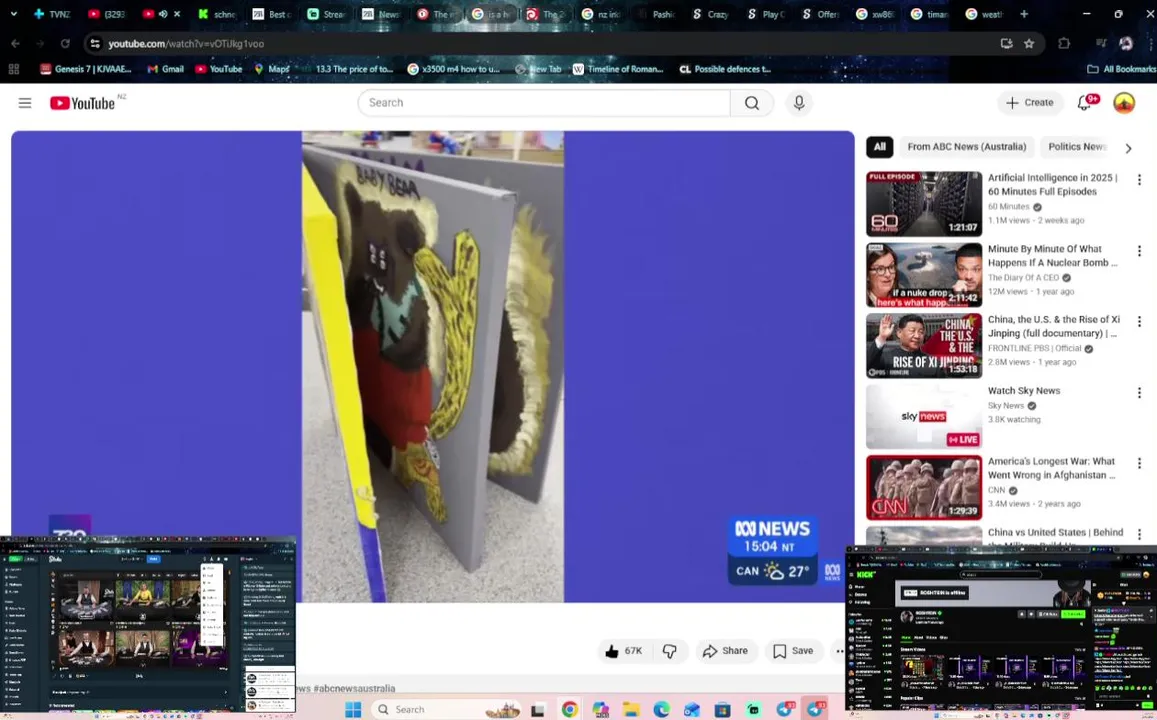The image size is (1157, 720).
Task: Open Rise of Xi Jinping documentary thumbnail
Action: tap(924, 346)
